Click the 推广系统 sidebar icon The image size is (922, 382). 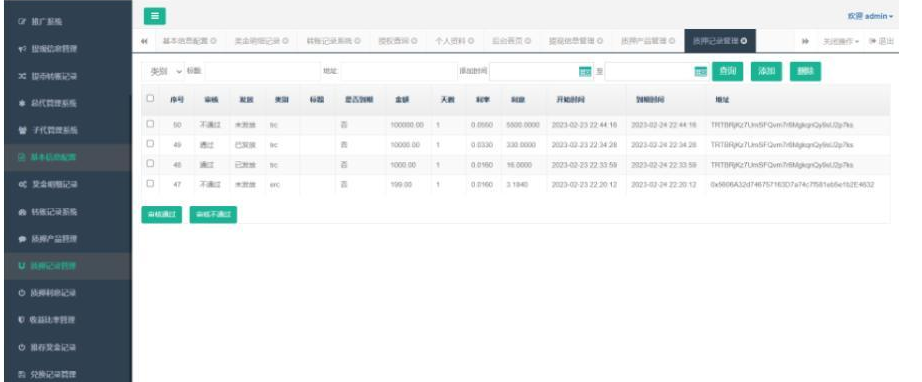click(x=22, y=22)
